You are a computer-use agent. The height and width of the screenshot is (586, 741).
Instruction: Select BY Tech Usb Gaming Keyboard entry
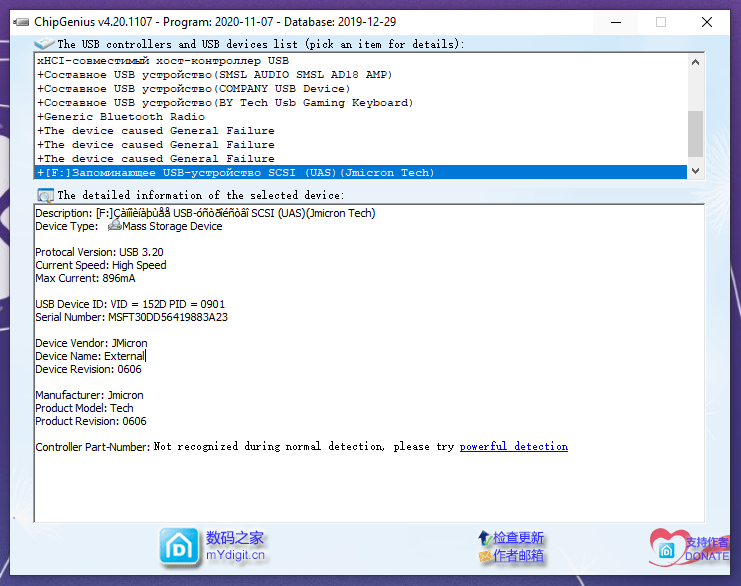(361, 103)
